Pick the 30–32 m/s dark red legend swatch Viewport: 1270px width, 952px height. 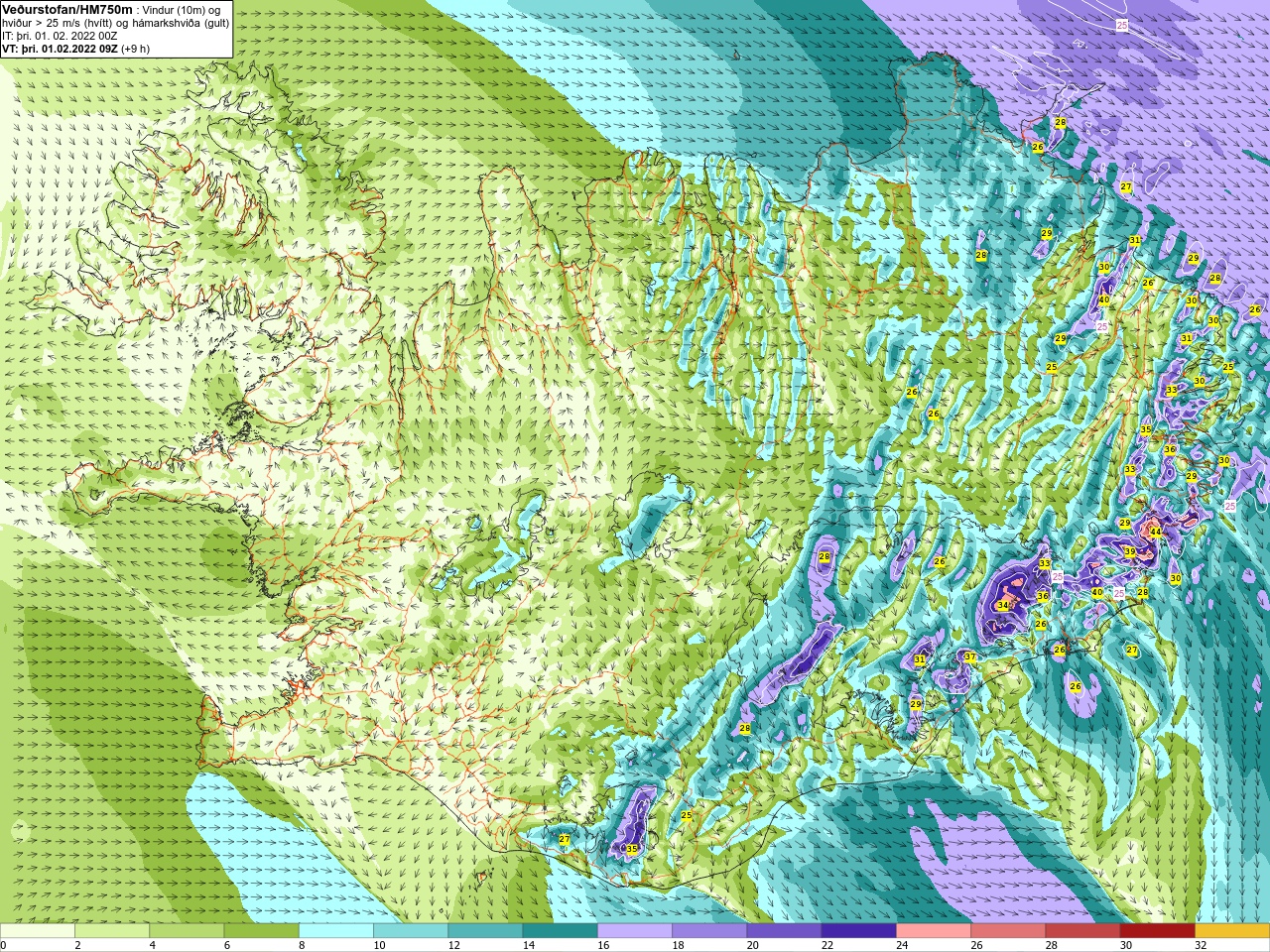click(x=1157, y=931)
